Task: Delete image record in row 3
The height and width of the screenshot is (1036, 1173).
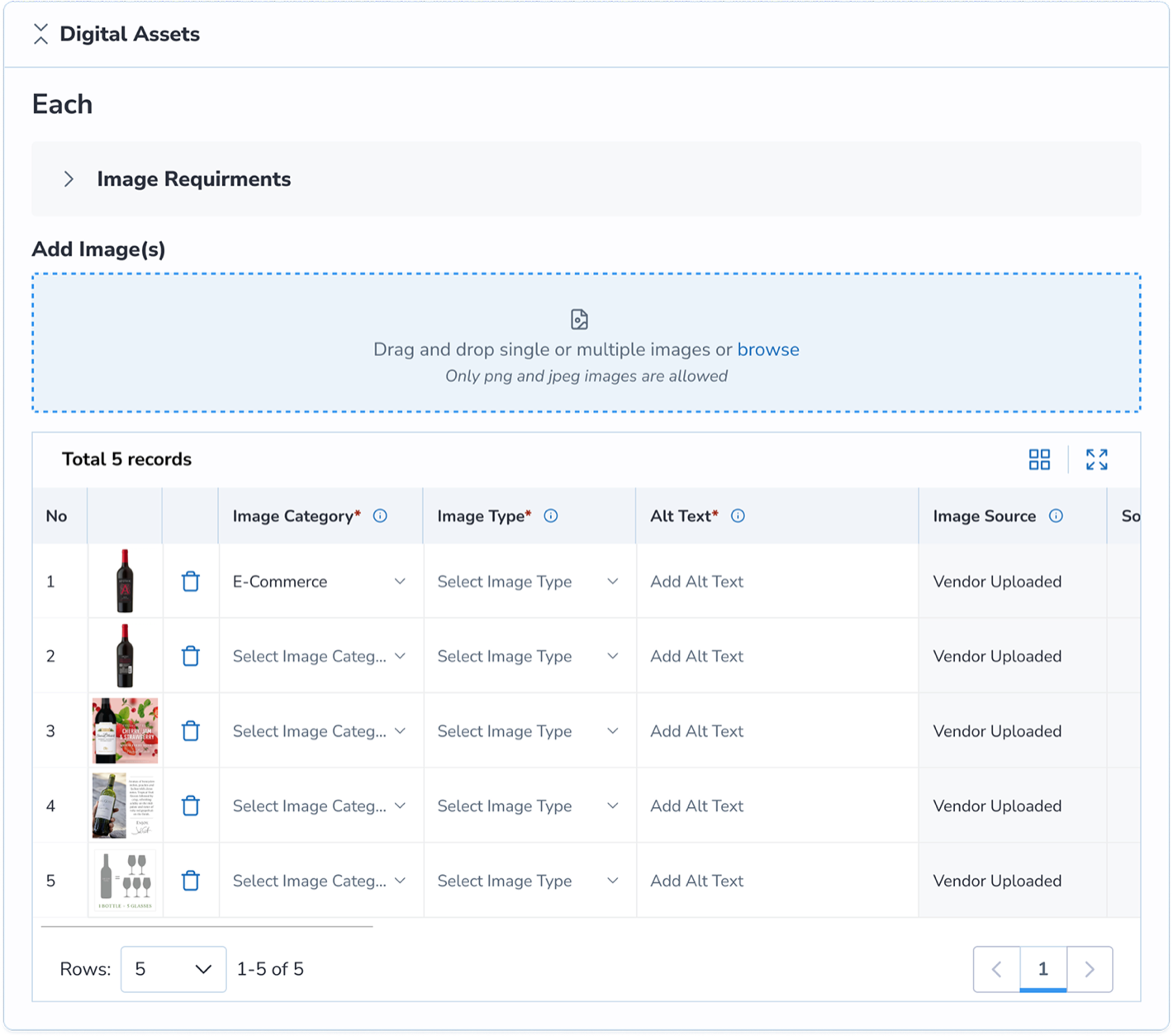Action: click(191, 731)
